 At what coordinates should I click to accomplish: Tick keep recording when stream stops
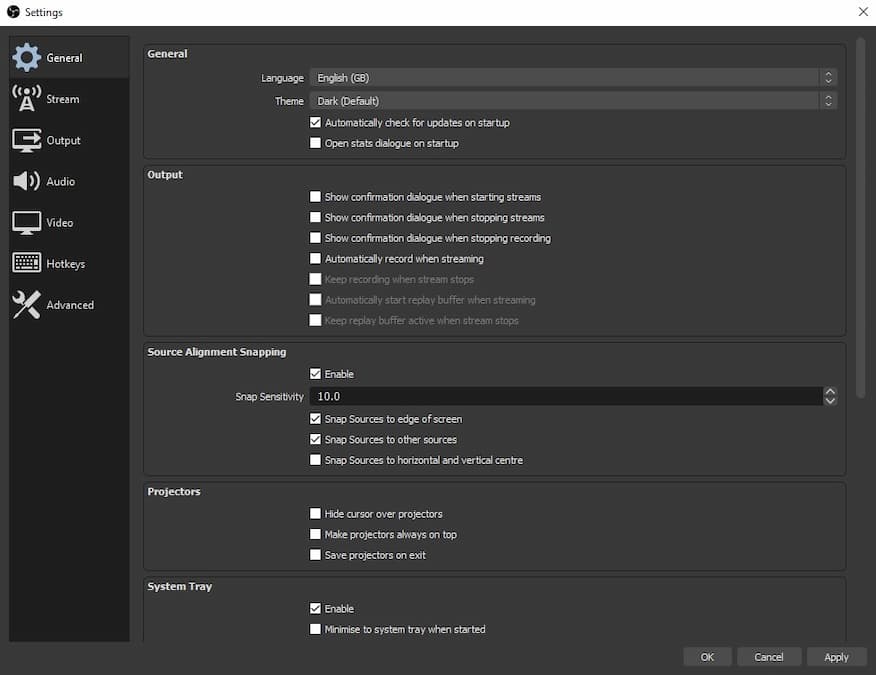(315, 279)
